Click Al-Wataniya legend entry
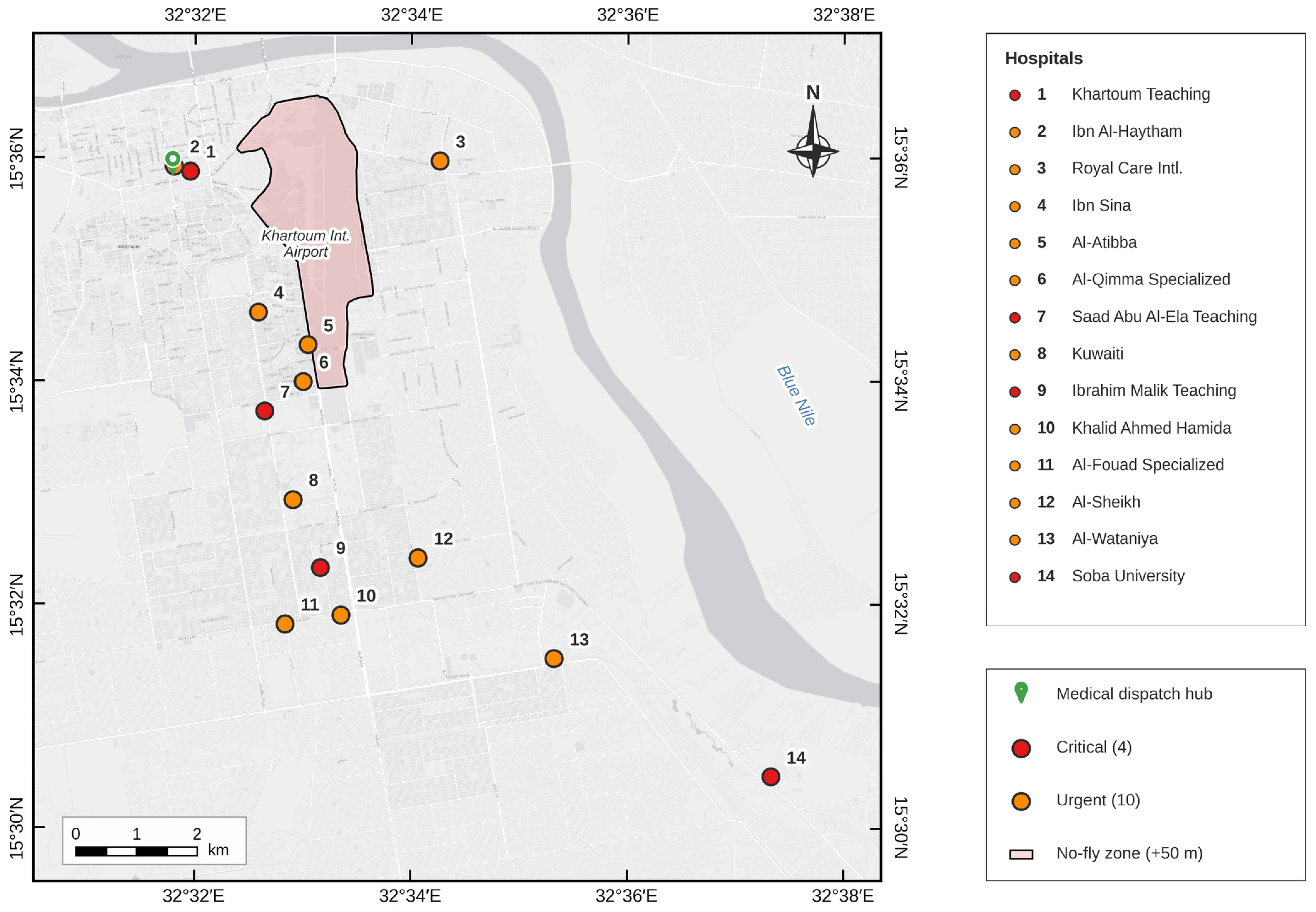Image resolution: width=1316 pixels, height=912 pixels. click(x=1114, y=538)
